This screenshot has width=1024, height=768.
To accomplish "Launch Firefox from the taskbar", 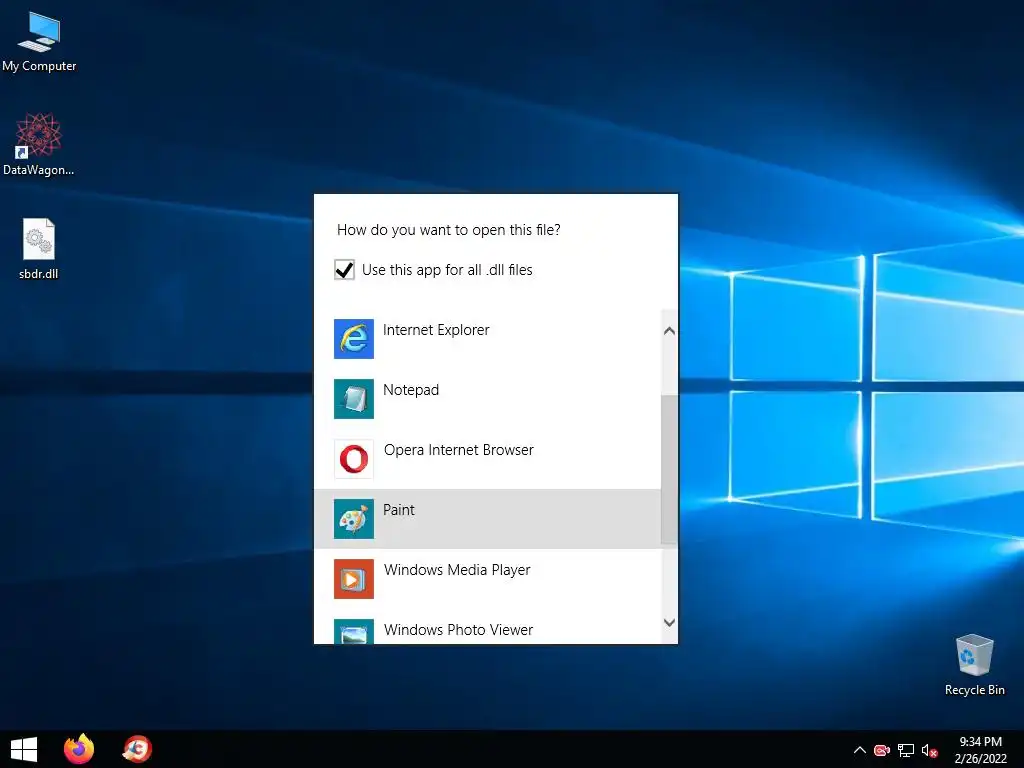I will coord(79,749).
